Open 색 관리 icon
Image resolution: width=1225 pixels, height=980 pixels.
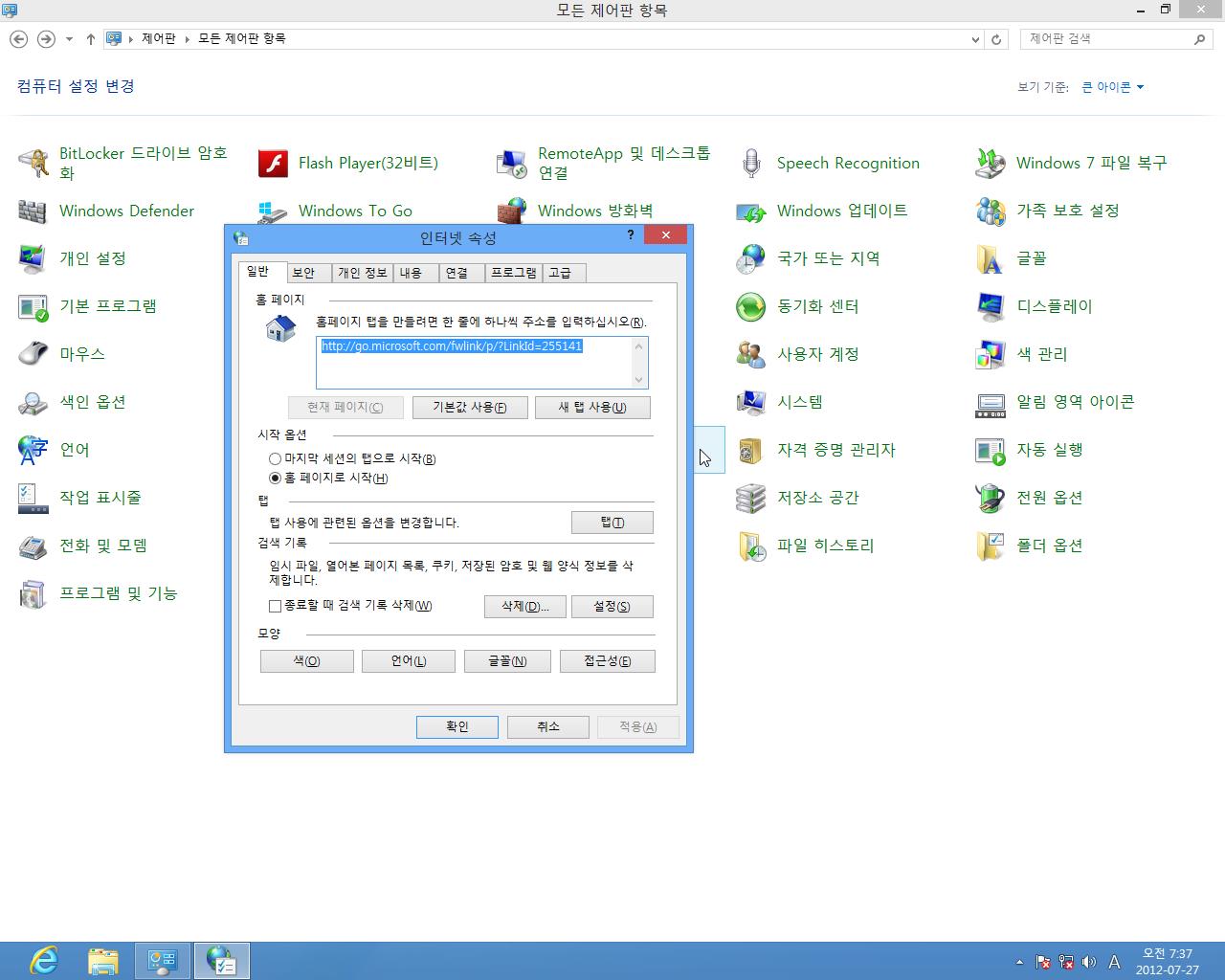(x=991, y=354)
